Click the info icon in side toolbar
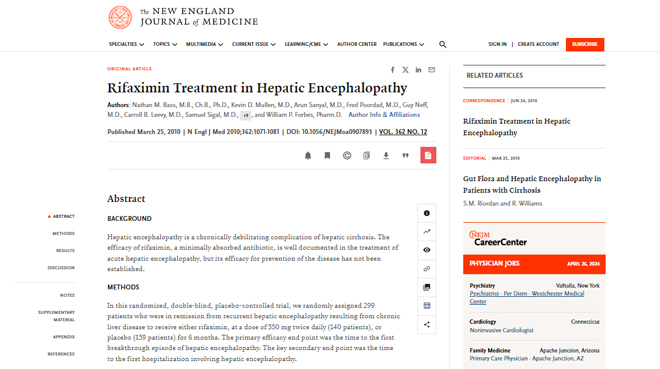Image resolution: width=660 pixels, height=369 pixels. [x=427, y=213]
